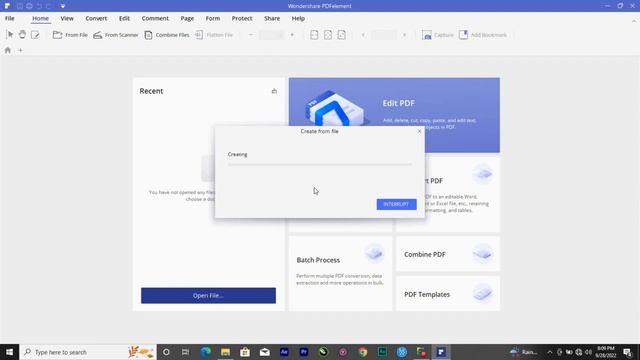640x360 pixels.
Task: Click the taskbar search box
Action: click(88, 352)
